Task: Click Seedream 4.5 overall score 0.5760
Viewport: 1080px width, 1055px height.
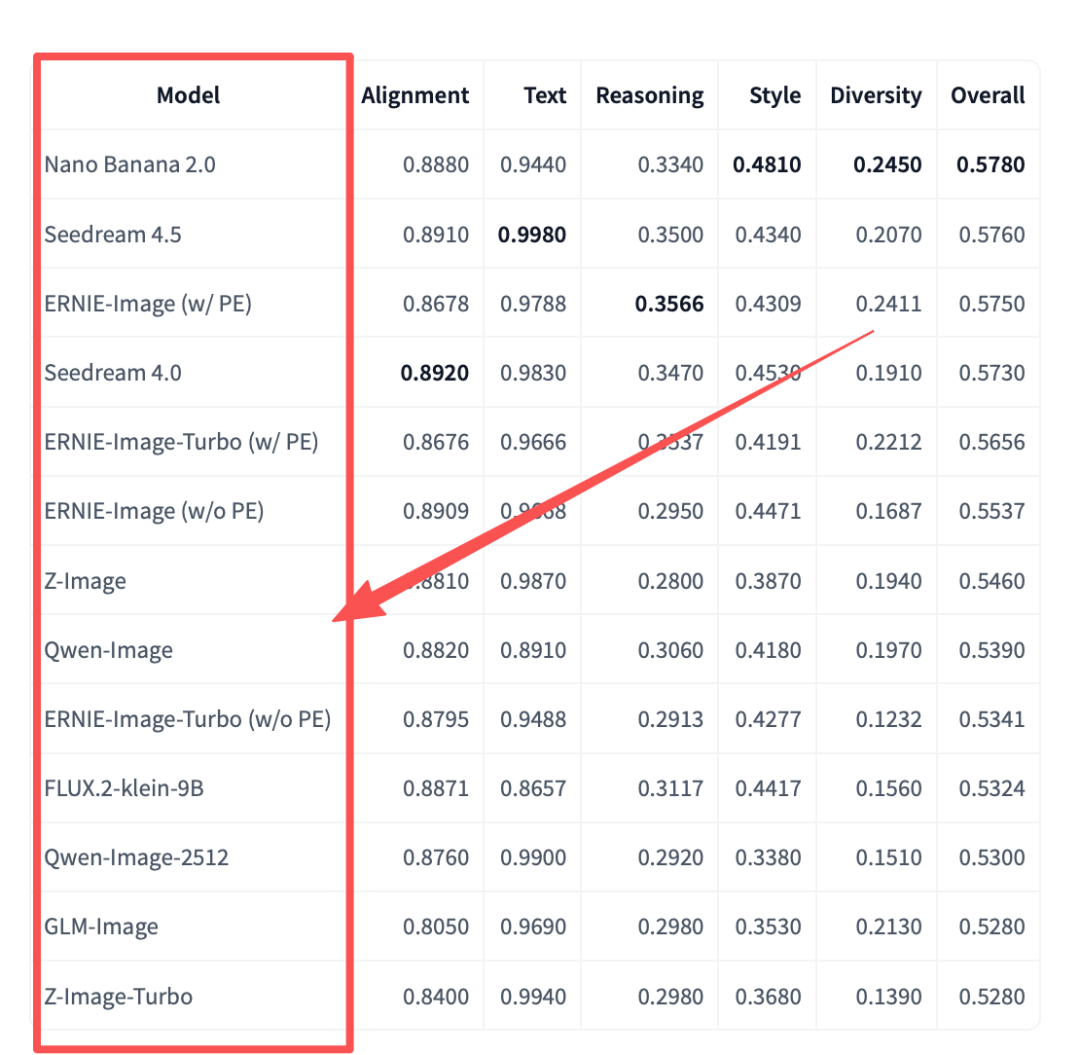Action: [992, 235]
